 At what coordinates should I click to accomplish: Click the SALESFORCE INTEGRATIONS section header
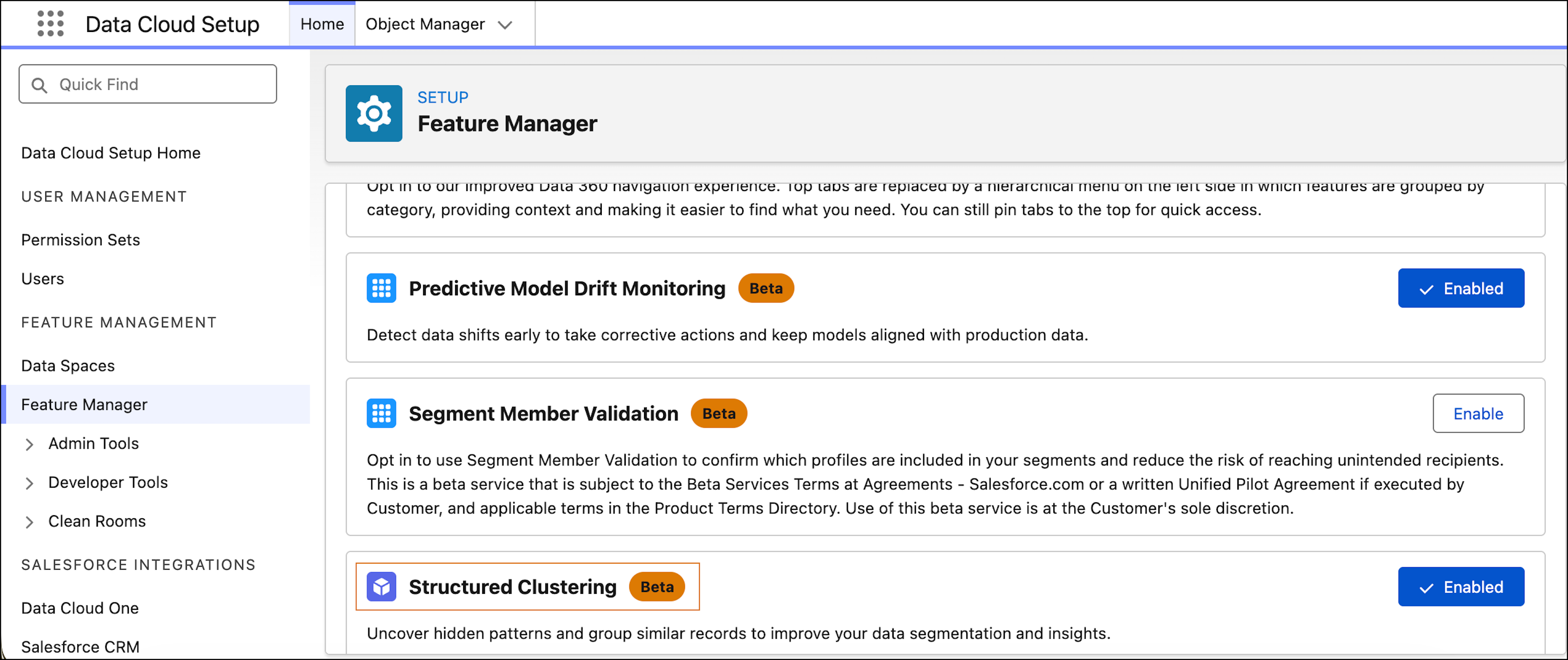(138, 565)
